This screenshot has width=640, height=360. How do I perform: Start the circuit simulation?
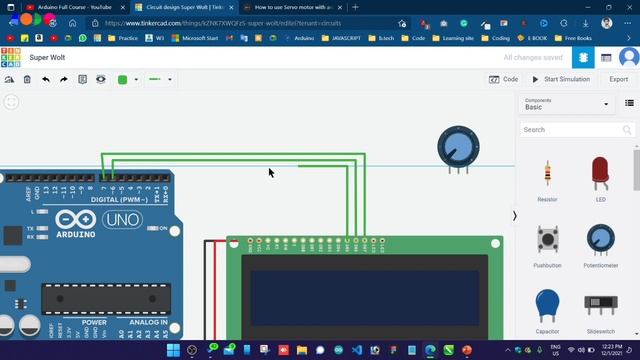[561, 79]
